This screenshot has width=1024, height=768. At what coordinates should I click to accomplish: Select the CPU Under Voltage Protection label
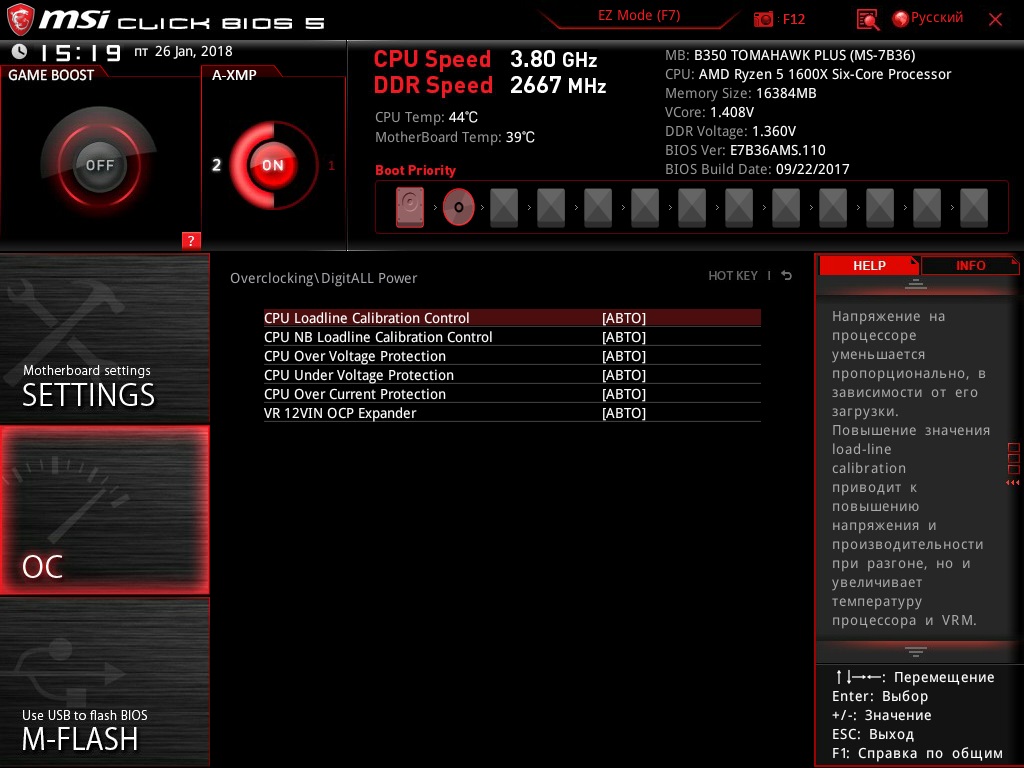click(359, 375)
